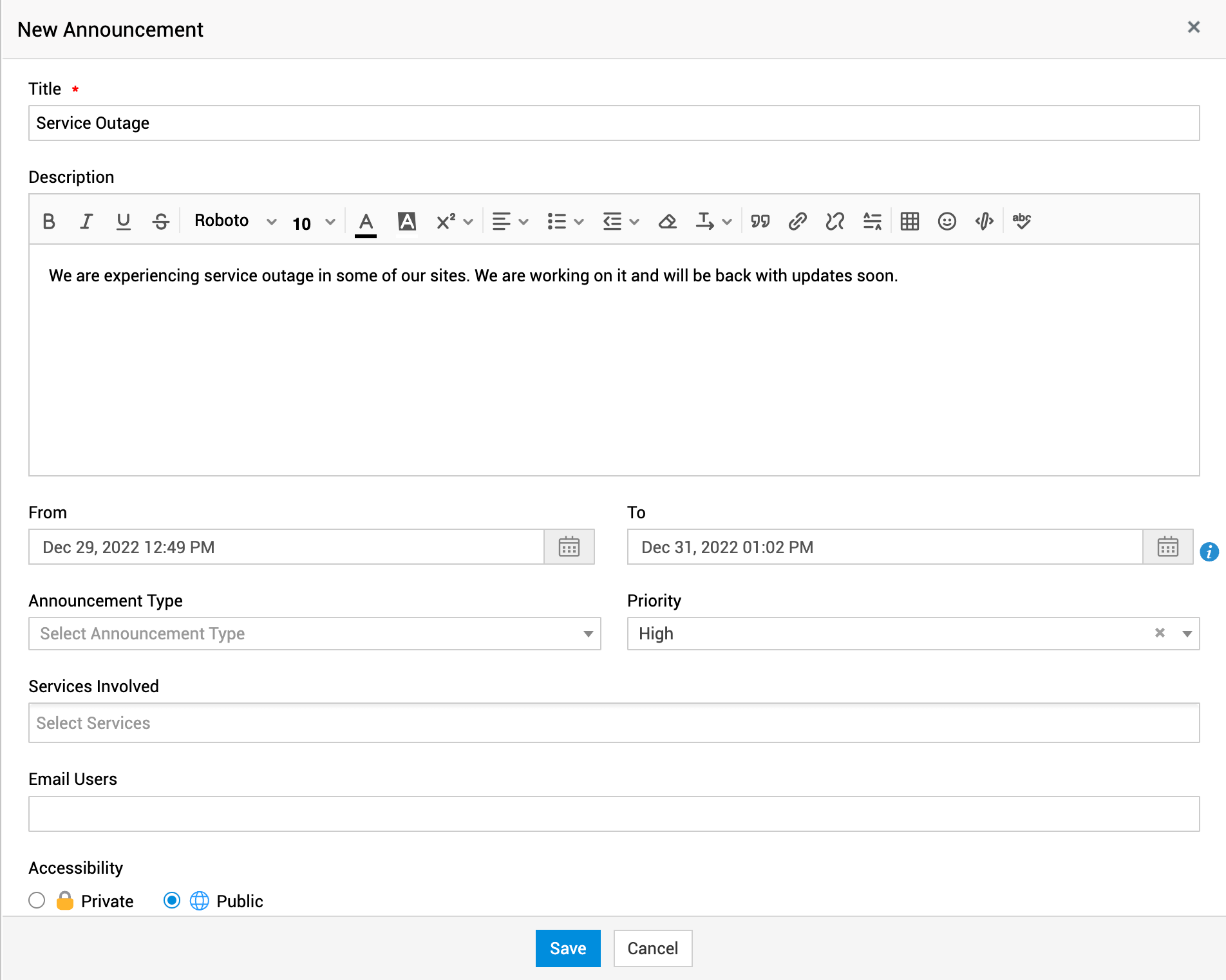The height and width of the screenshot is (980, 1226).
Task: Open the Priority dropdown showing High
Action: 1187,634
